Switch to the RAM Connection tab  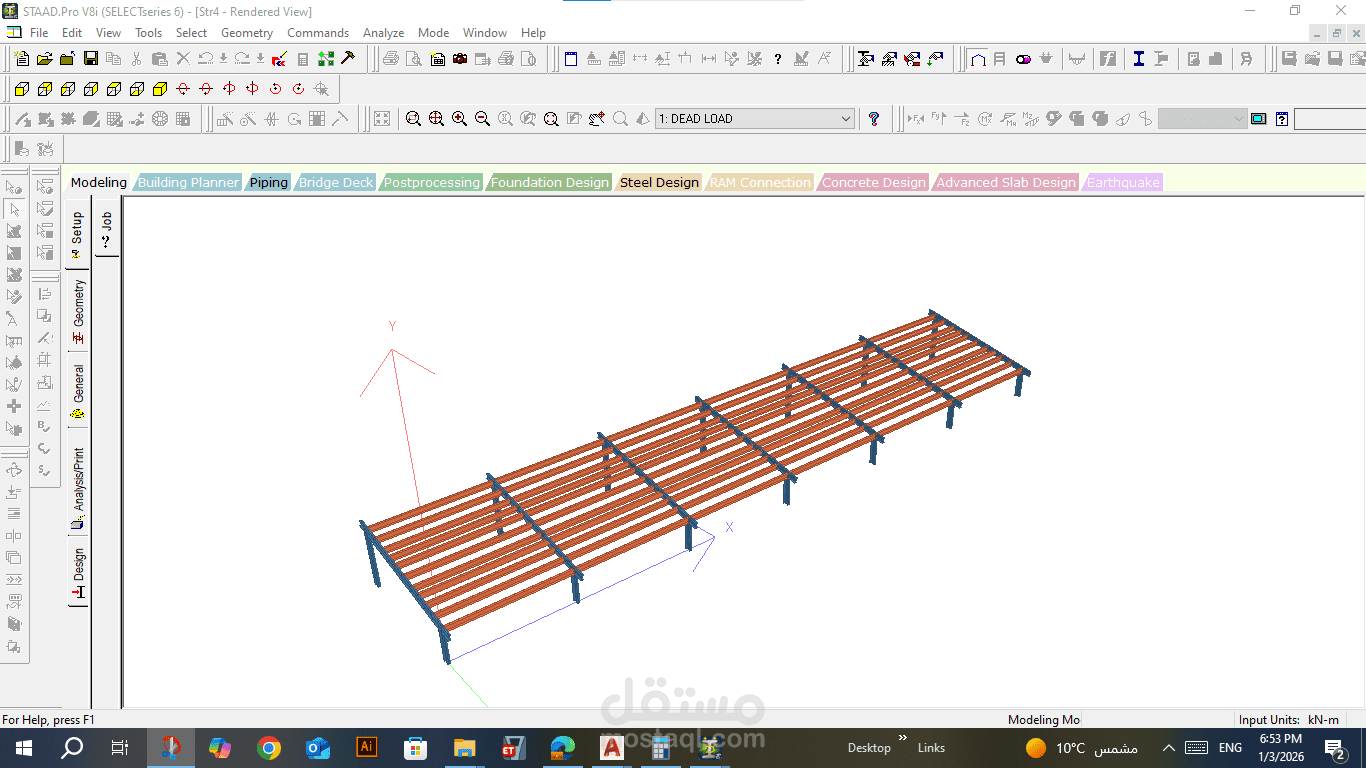pyautogui.click(x=760, y=182)
